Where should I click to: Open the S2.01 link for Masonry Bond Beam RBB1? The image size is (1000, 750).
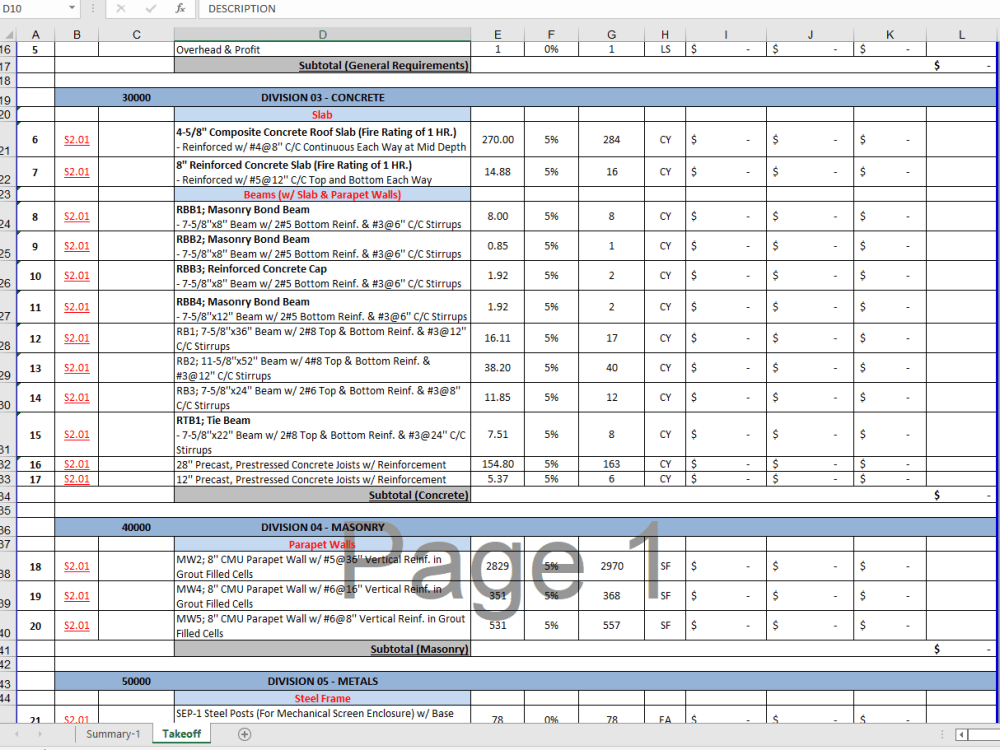pyautogui.click(x=76, y=216)
